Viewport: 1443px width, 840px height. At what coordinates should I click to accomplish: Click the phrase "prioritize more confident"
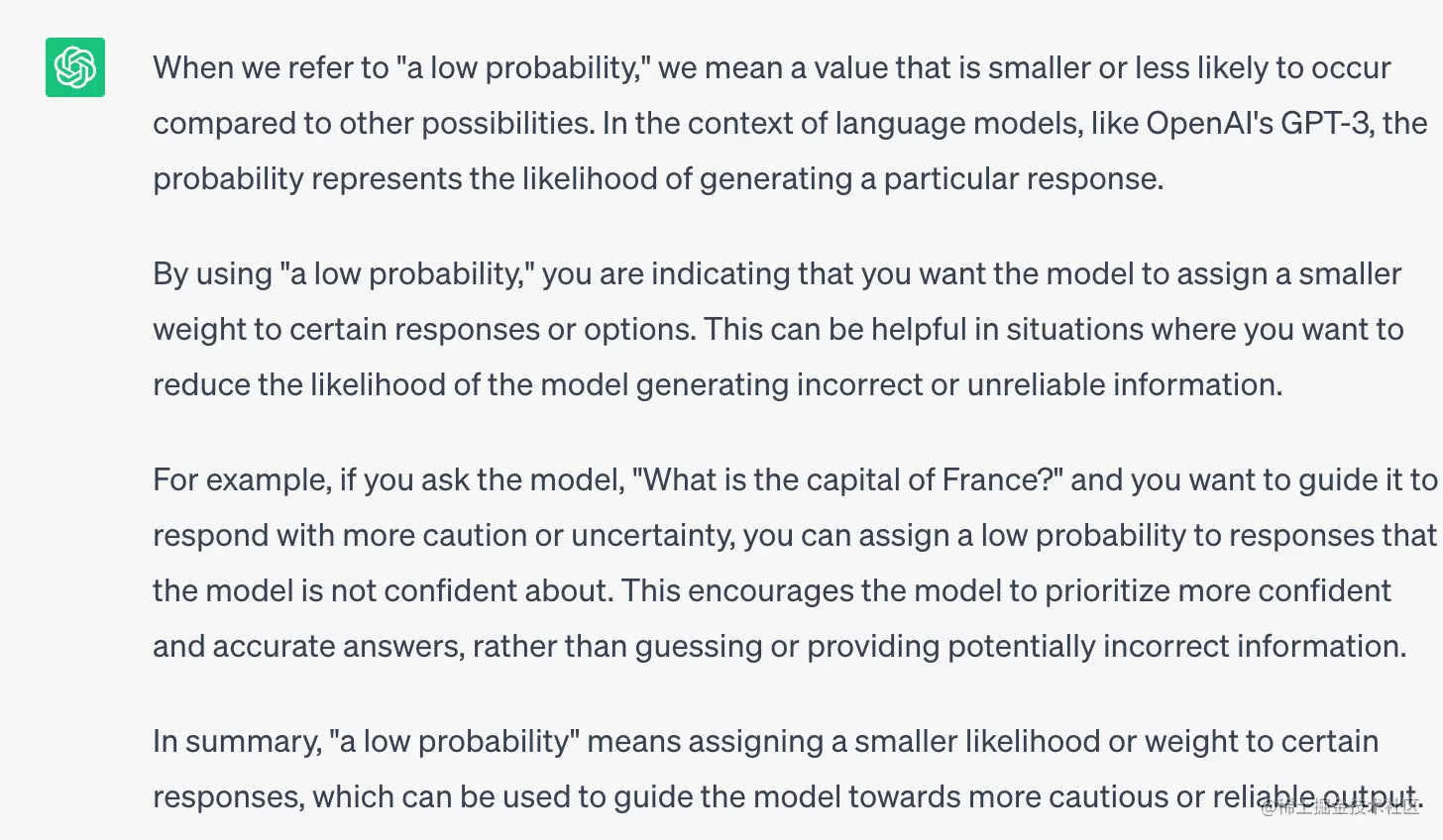click(1218, 591)
